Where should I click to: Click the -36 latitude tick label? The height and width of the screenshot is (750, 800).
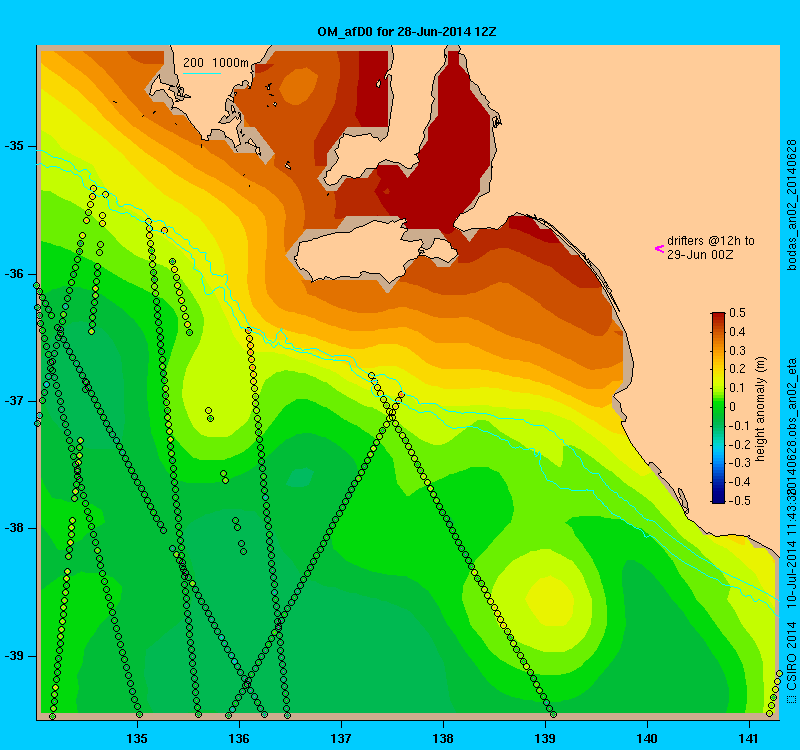pyautogui.click(x=14, y=274)
